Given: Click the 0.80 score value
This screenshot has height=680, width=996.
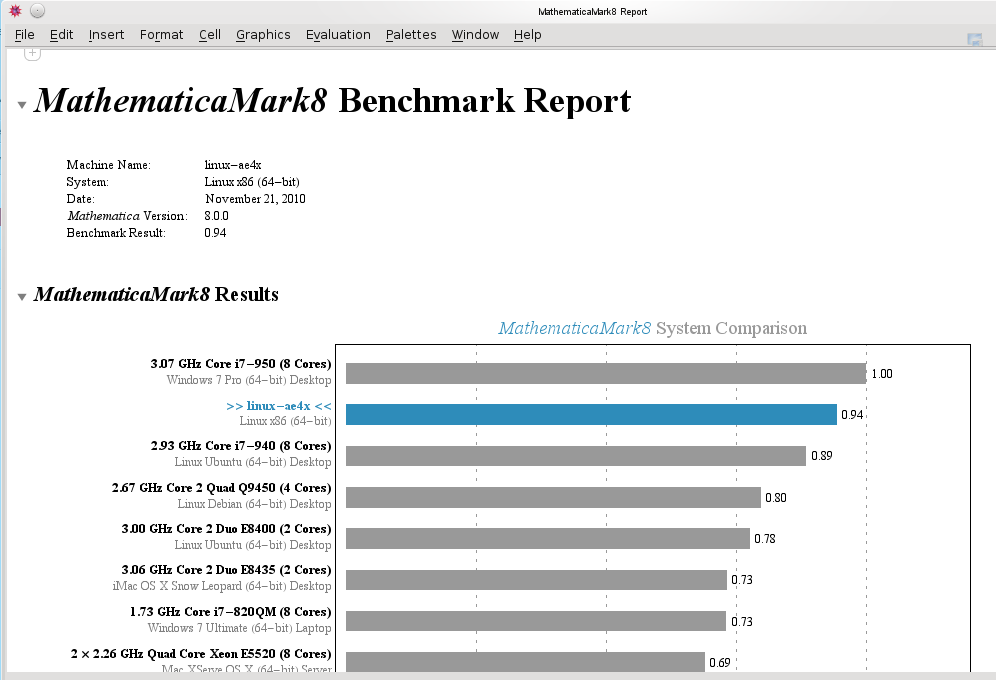Looking at the screenshot, I should click(x=776, y=498).
